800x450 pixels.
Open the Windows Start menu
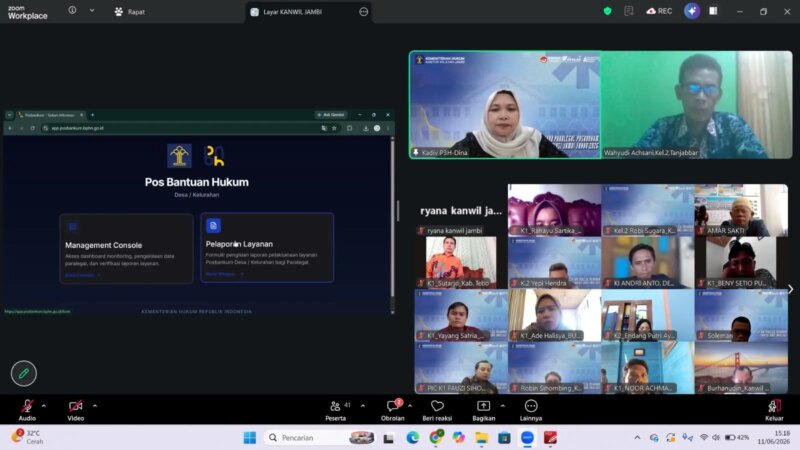249,438
